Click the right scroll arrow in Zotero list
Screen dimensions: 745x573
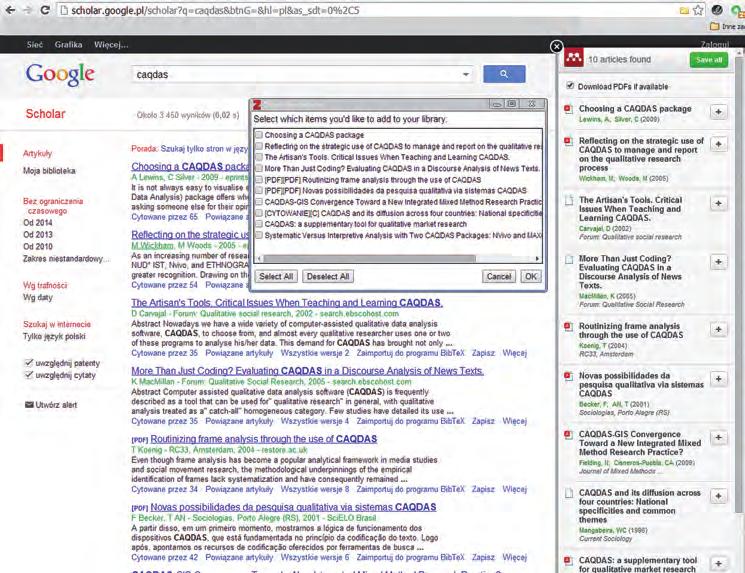[537, 258]
